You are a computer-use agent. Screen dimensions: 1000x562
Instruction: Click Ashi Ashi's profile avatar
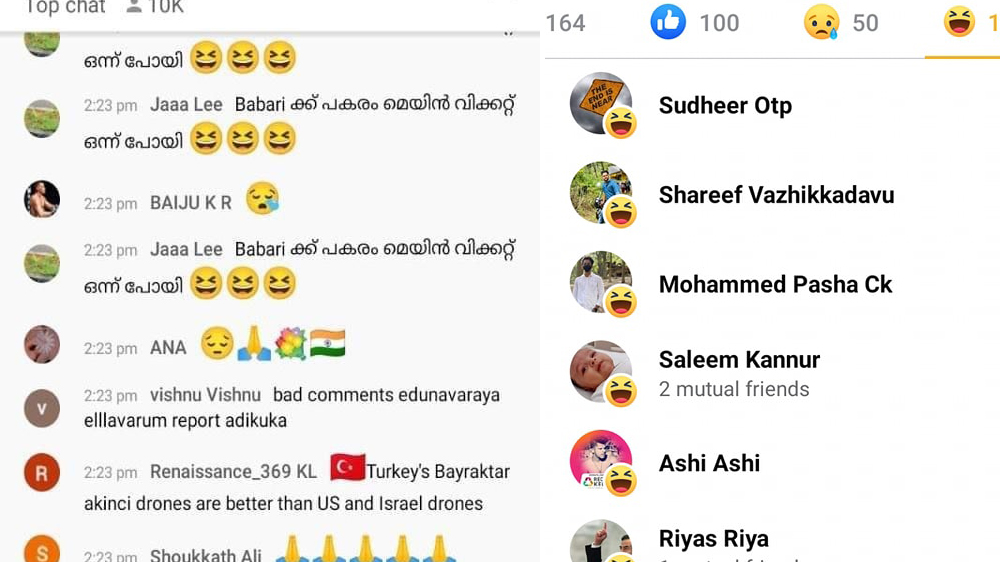(601, 461)
